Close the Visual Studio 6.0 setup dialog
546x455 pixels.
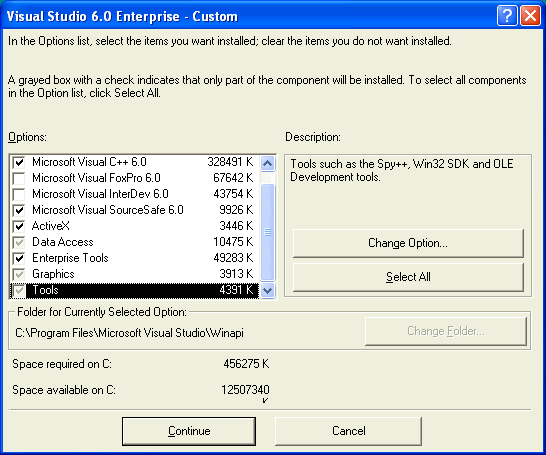click(530, 16)
